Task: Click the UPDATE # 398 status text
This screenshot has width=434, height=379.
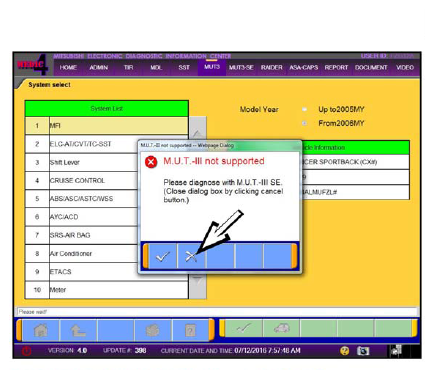Action: tap(125, 351)
